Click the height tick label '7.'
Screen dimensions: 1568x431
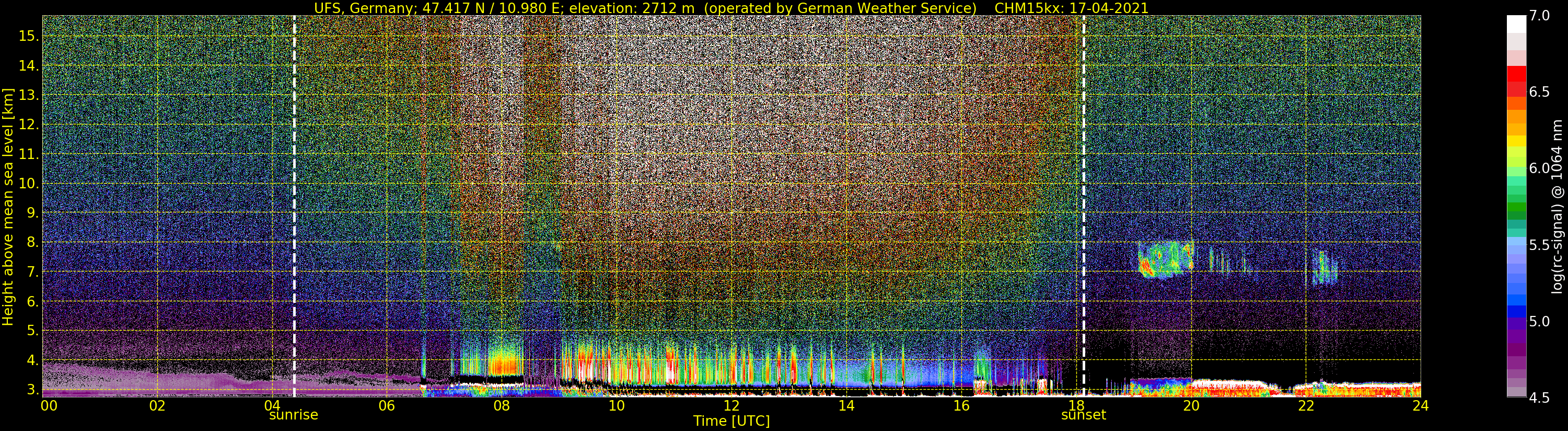tap(33, 272)
